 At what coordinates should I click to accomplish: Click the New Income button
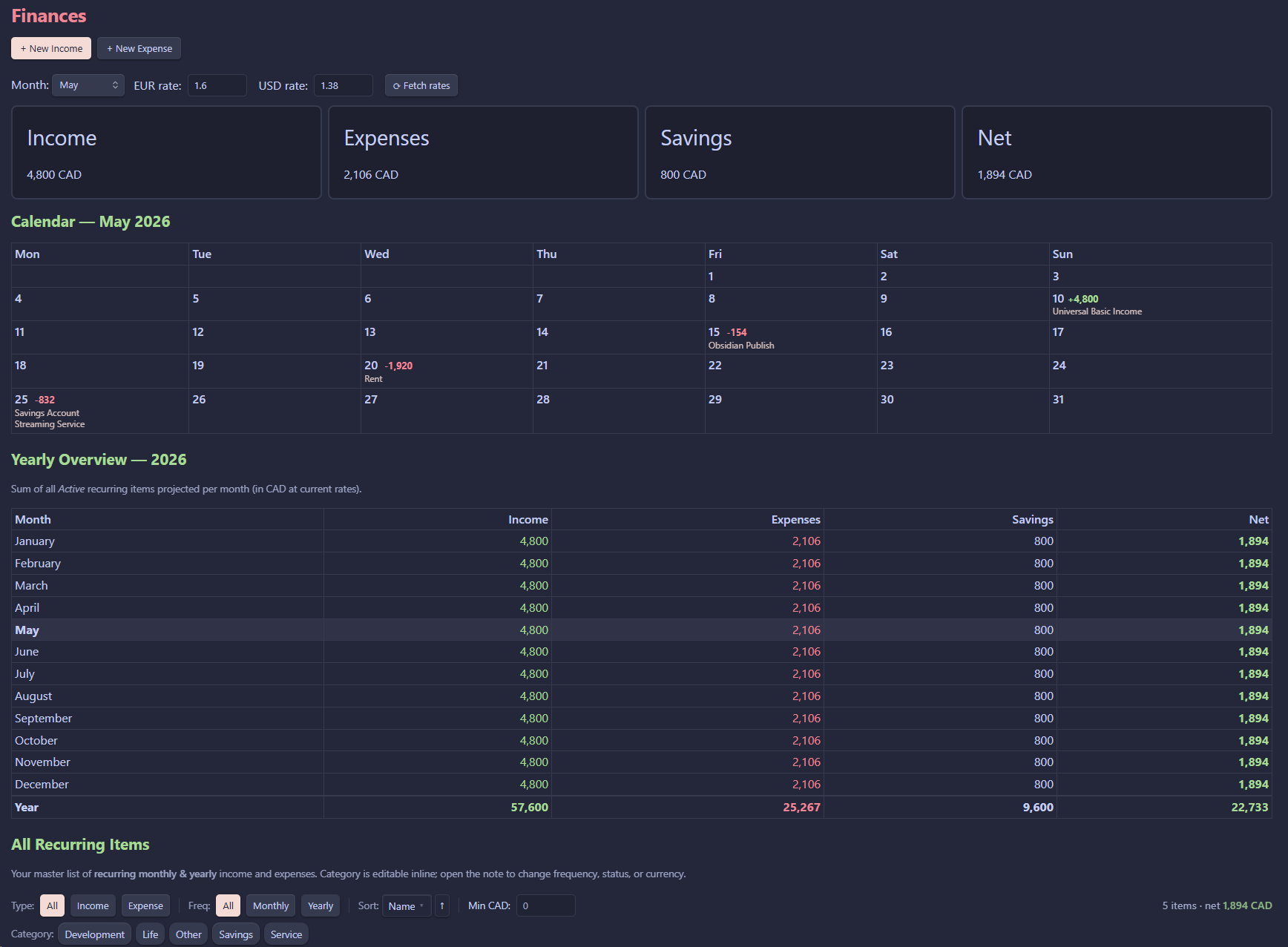51,48
